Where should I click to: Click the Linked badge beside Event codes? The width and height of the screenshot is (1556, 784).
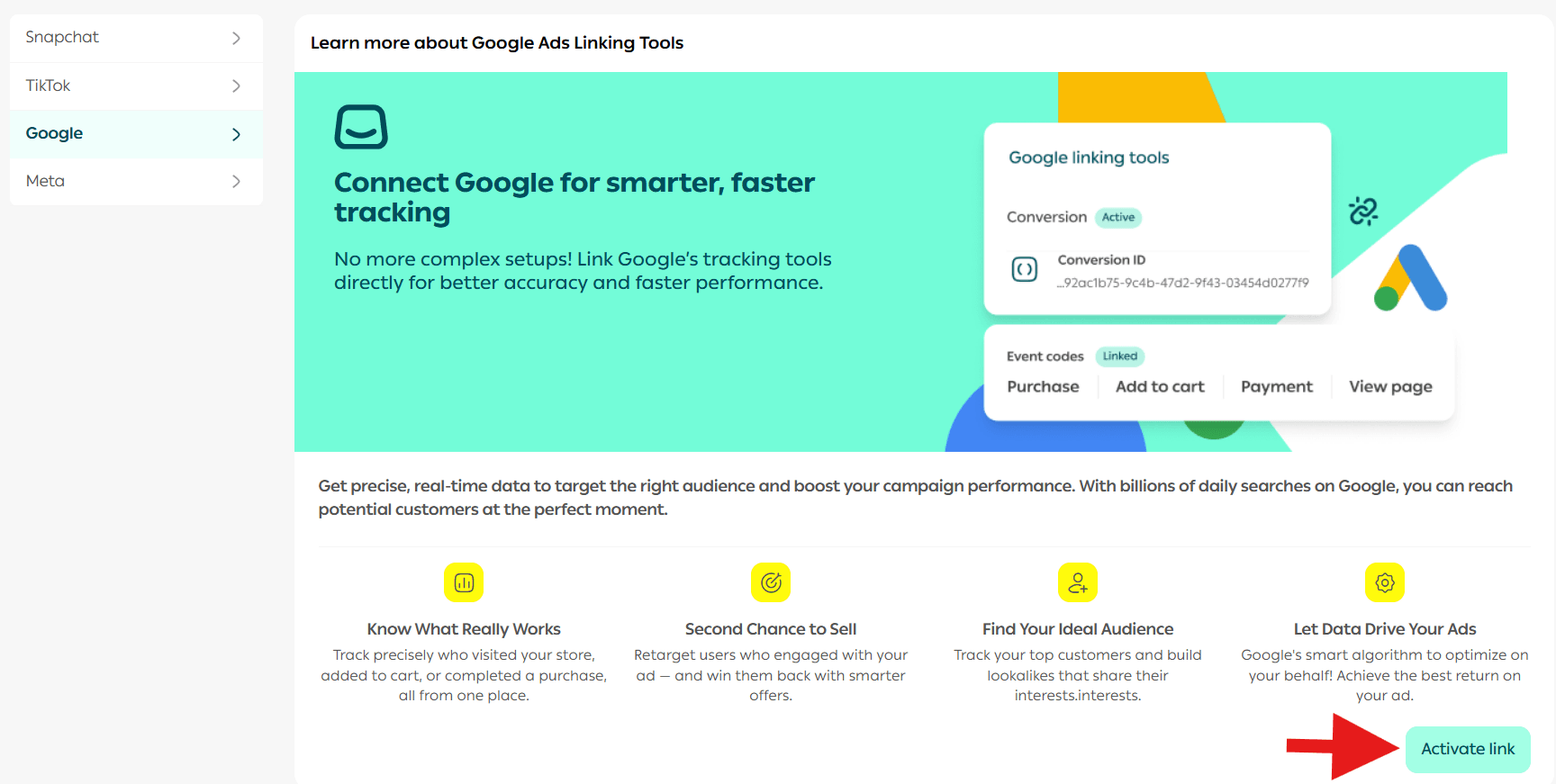(x=1119, y=356)
